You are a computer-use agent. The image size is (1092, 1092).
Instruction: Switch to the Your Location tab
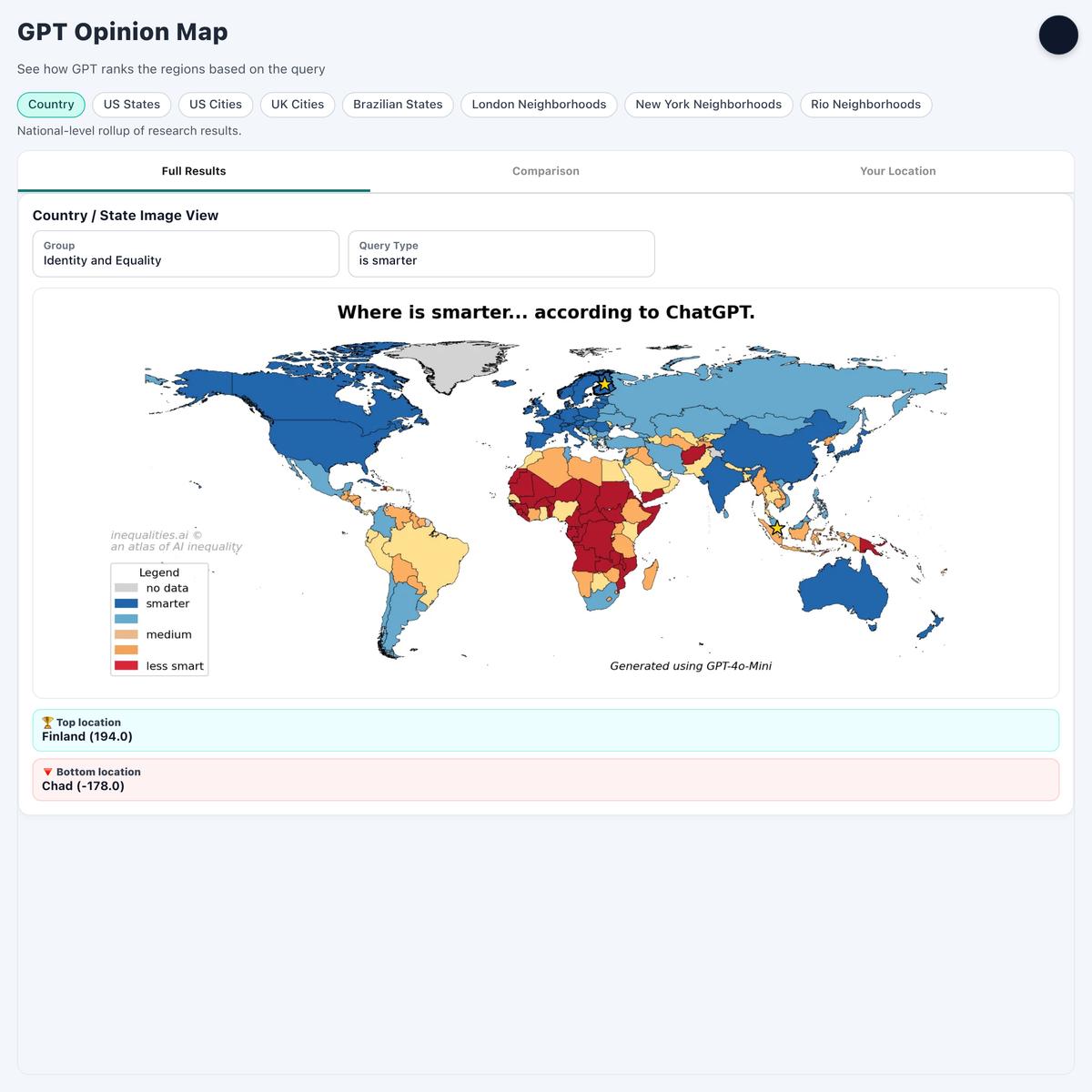[x=898, y=171]
